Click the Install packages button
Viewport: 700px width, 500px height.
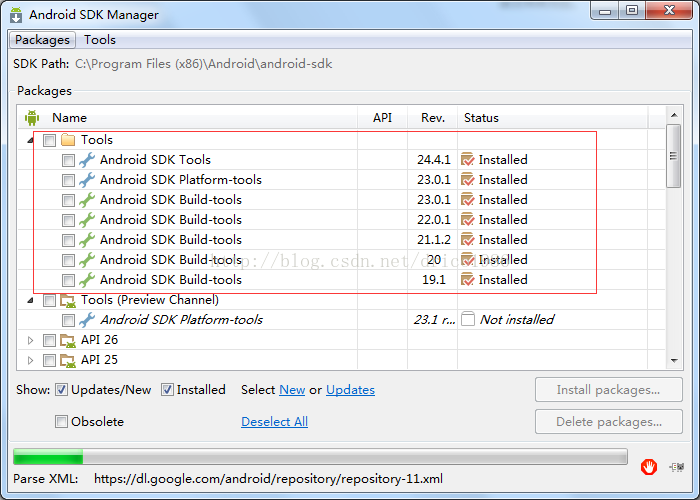point(608,390)
